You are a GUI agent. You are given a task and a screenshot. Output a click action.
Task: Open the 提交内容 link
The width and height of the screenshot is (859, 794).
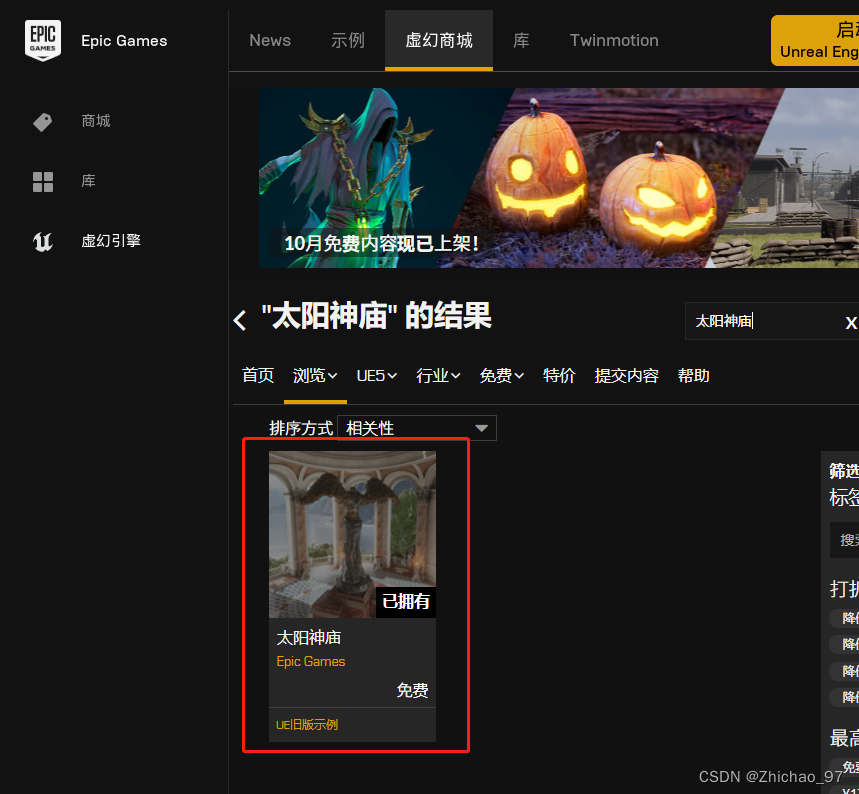click(626, 375)
